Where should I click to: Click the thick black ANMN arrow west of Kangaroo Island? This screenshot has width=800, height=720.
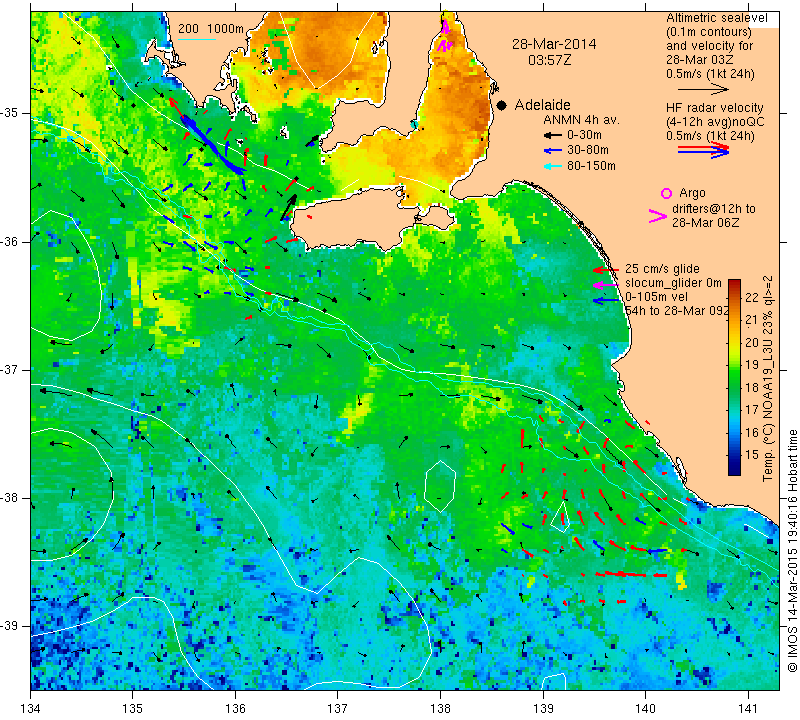click(288, 208)
